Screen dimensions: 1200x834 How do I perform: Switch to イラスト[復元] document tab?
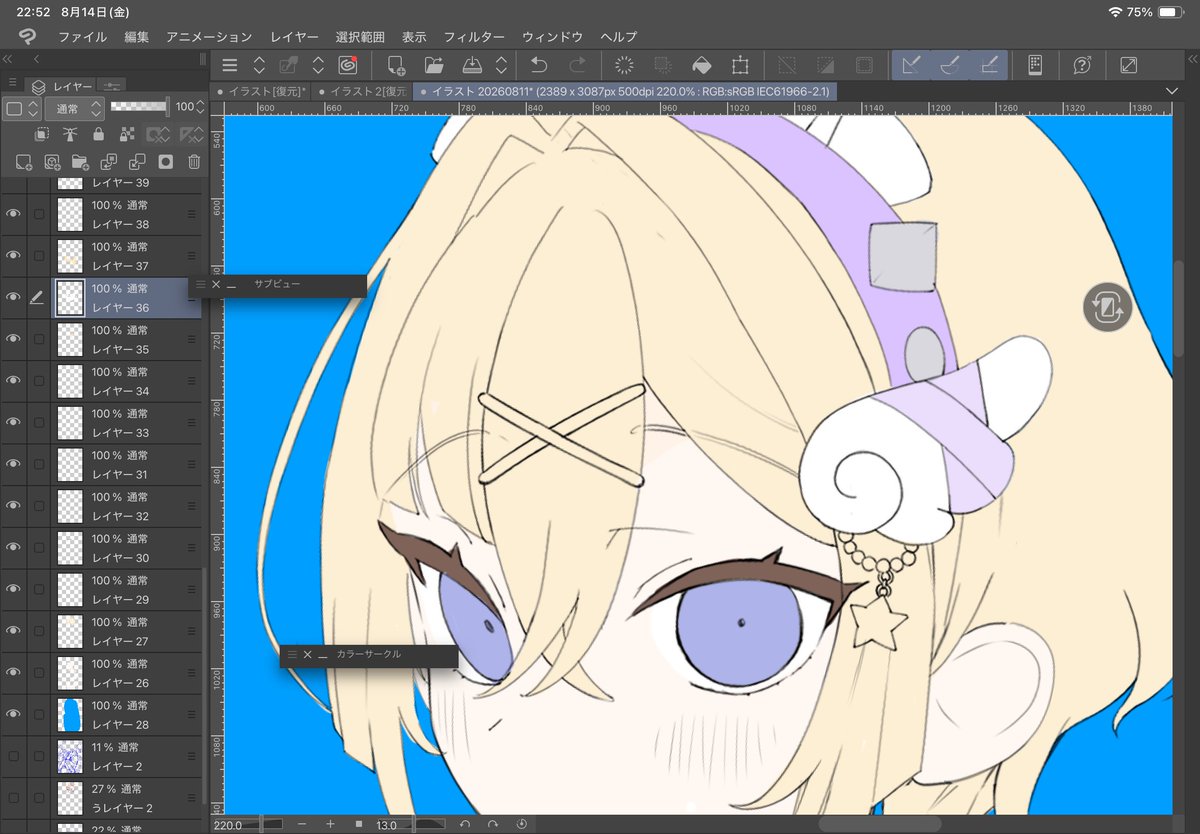click(x=262, y=91)
